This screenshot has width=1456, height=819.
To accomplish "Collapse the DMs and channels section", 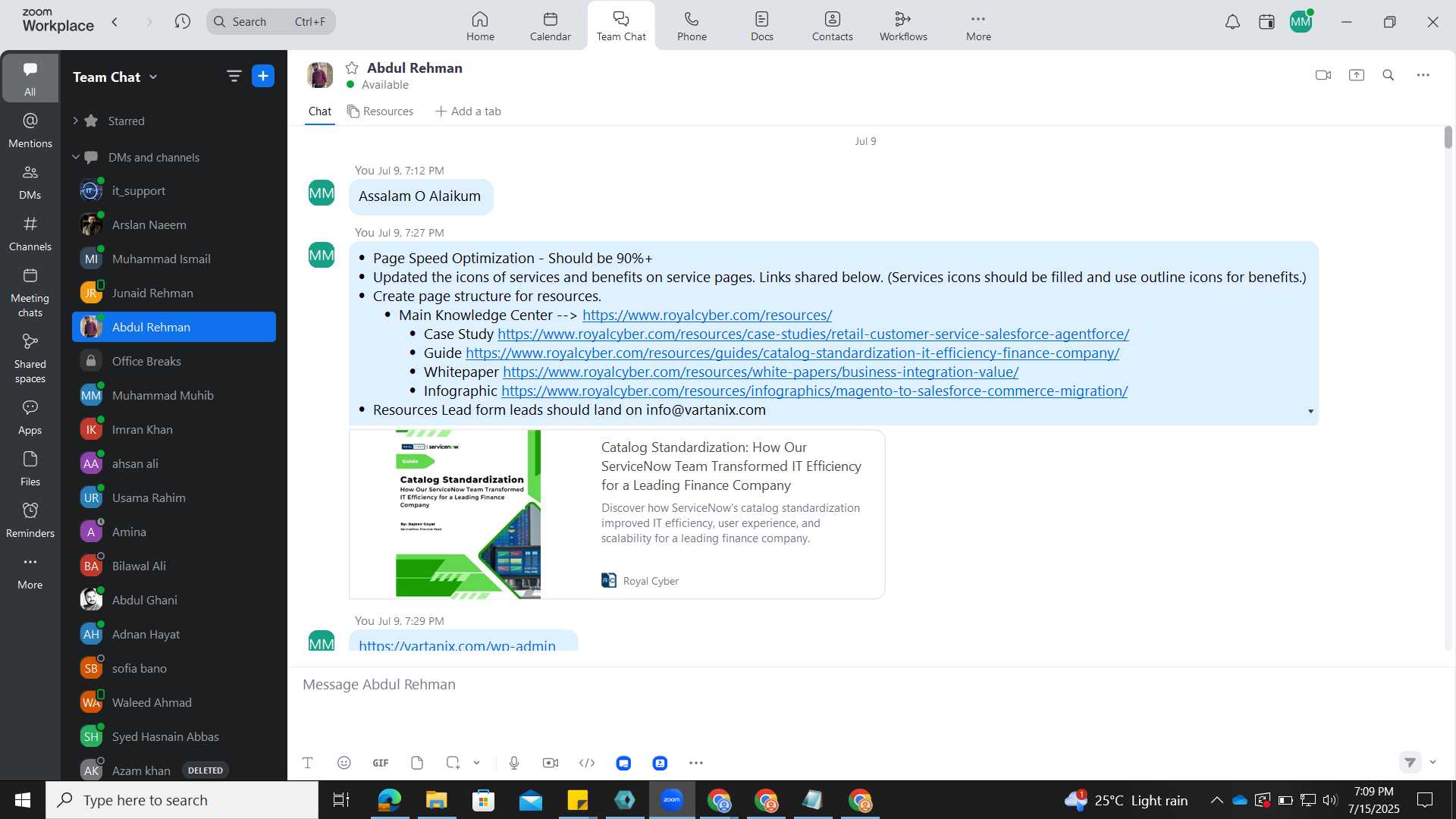I will pos(75,157).
